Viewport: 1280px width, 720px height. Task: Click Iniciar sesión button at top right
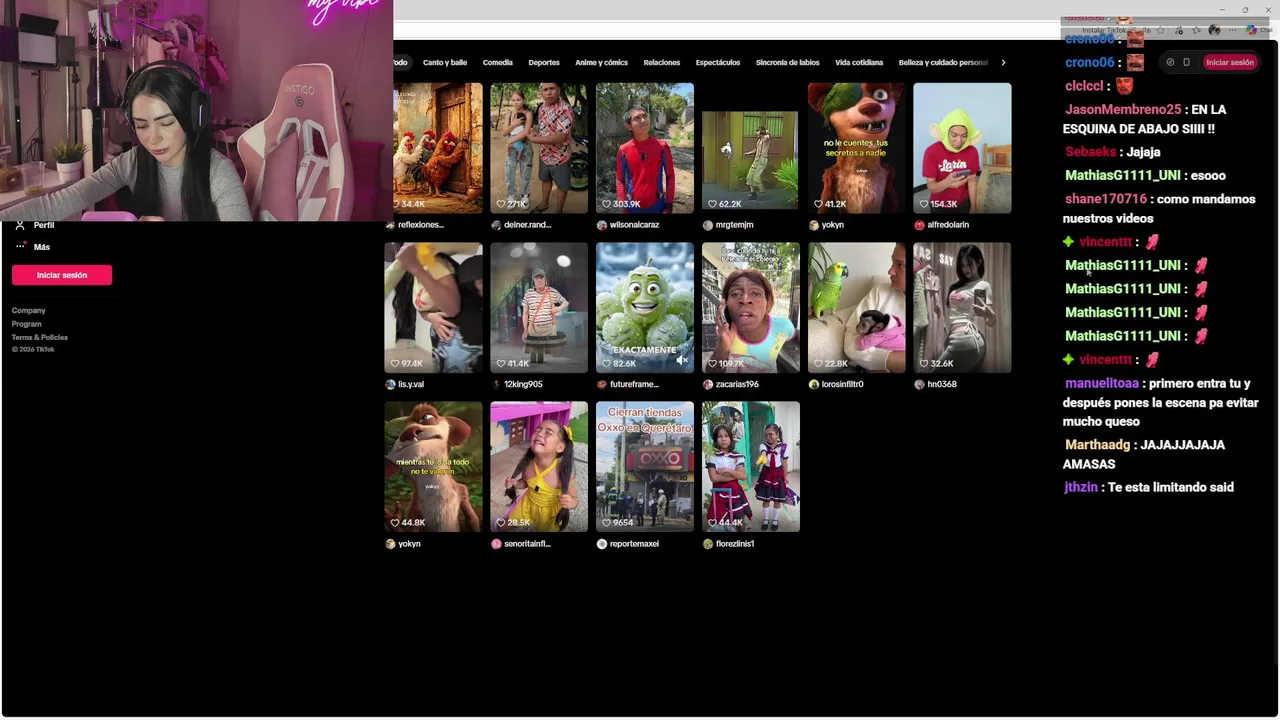coord(1229,62)
